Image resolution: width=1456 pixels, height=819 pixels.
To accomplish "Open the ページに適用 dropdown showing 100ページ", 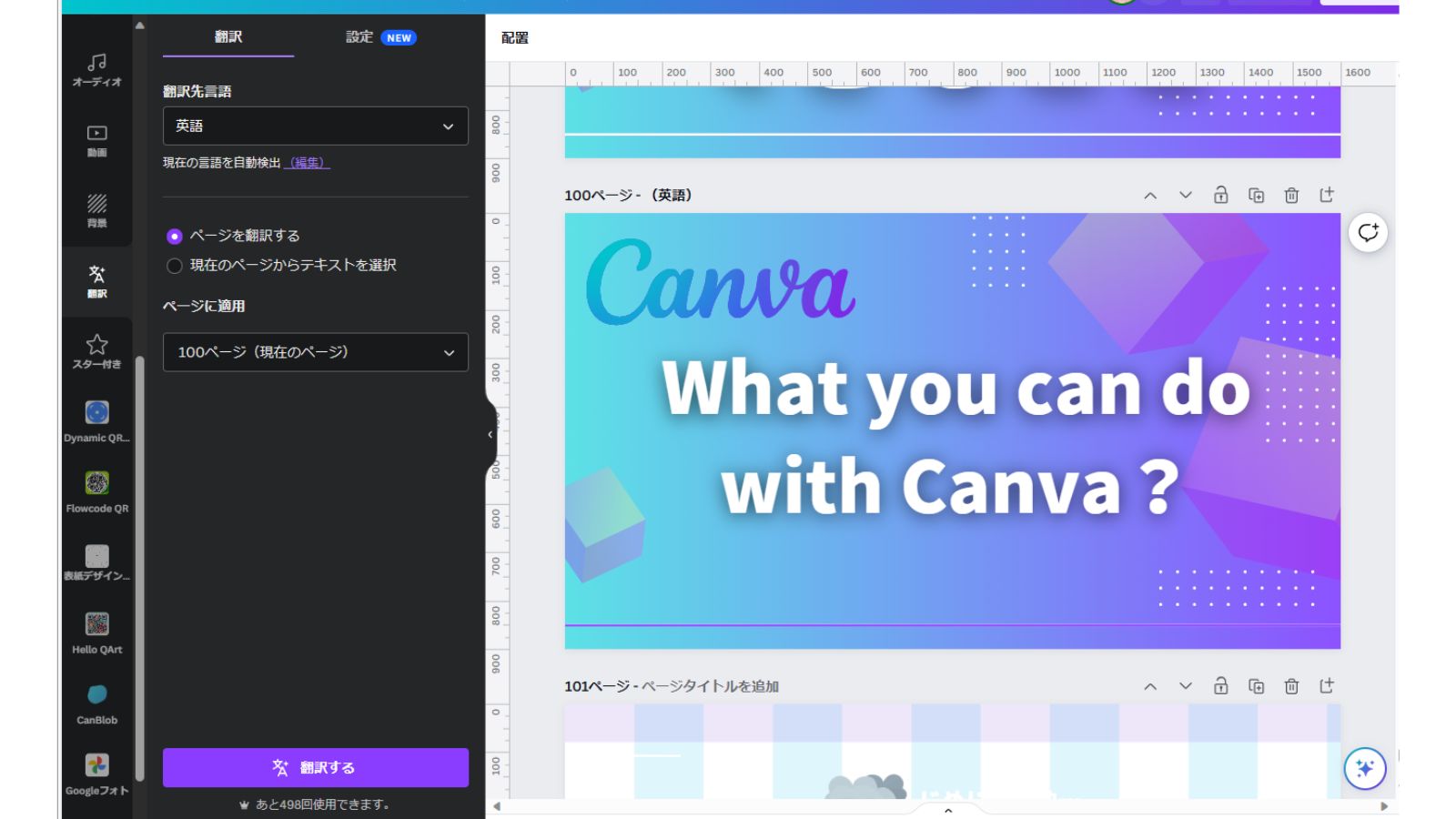I will tap(316, 352).
